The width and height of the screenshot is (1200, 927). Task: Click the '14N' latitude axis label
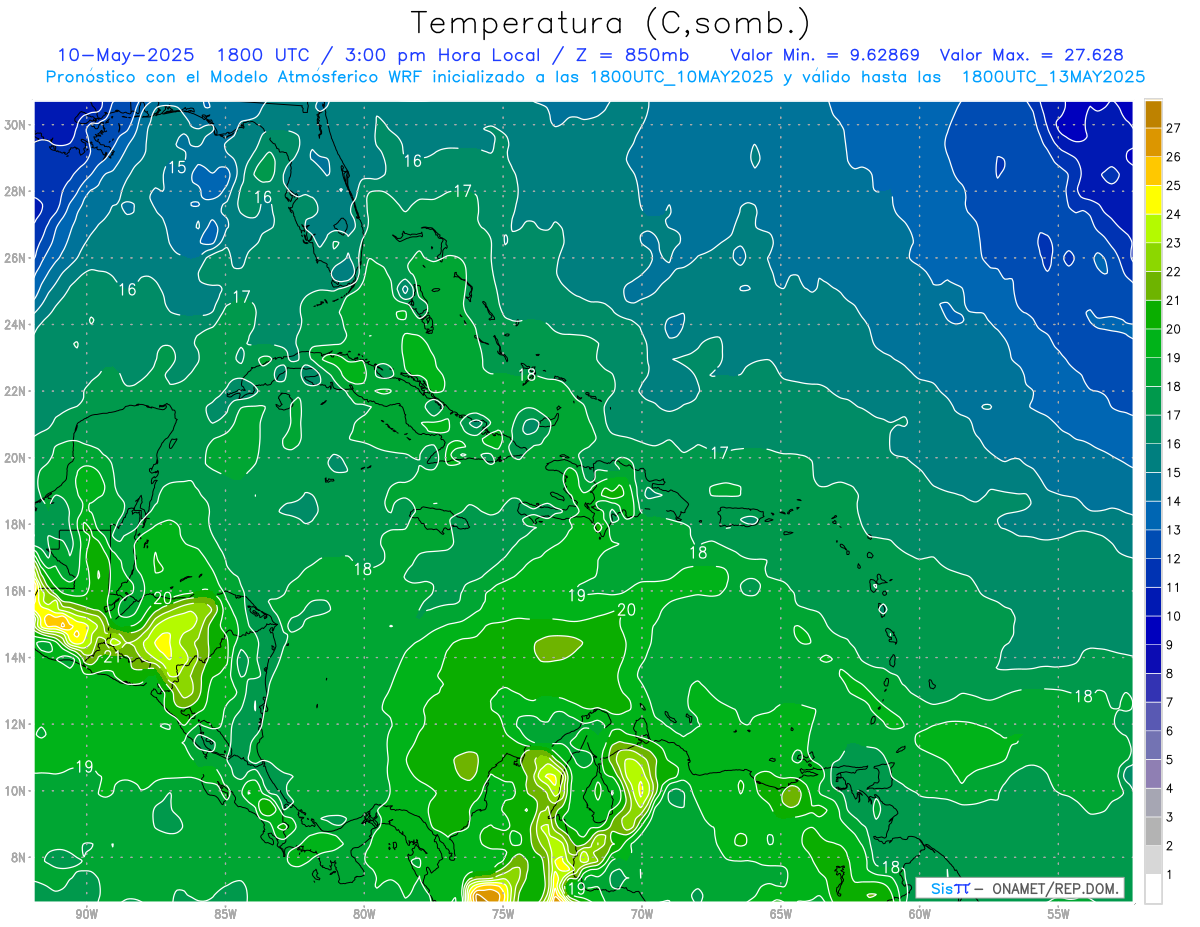(14, 657)
